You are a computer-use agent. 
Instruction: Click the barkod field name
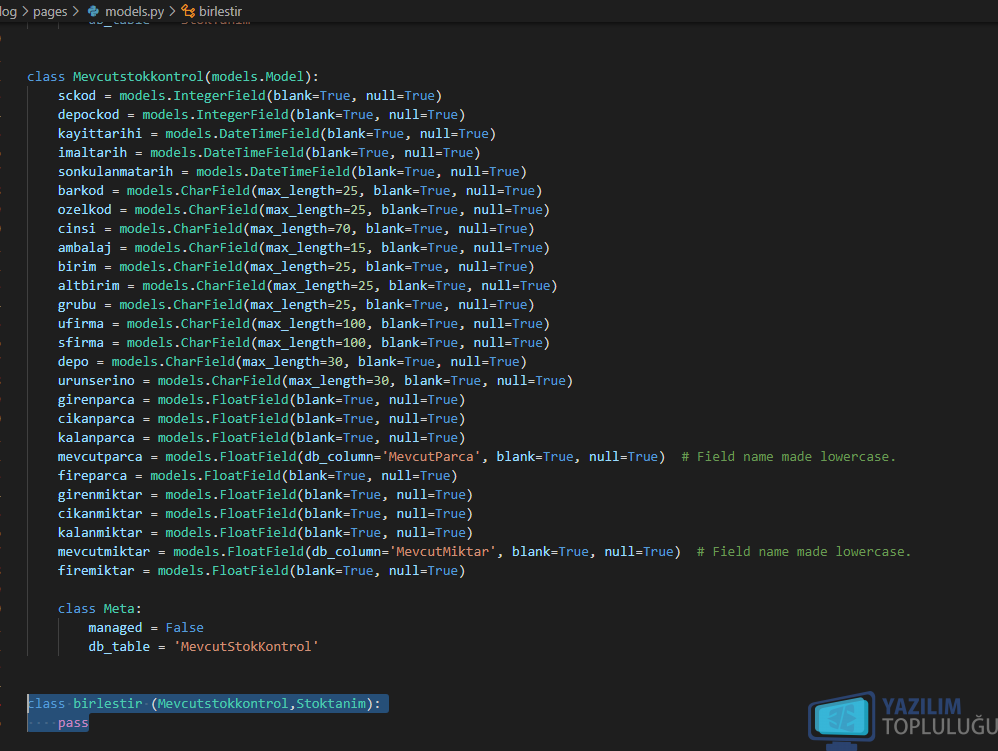tap(81, 191)
